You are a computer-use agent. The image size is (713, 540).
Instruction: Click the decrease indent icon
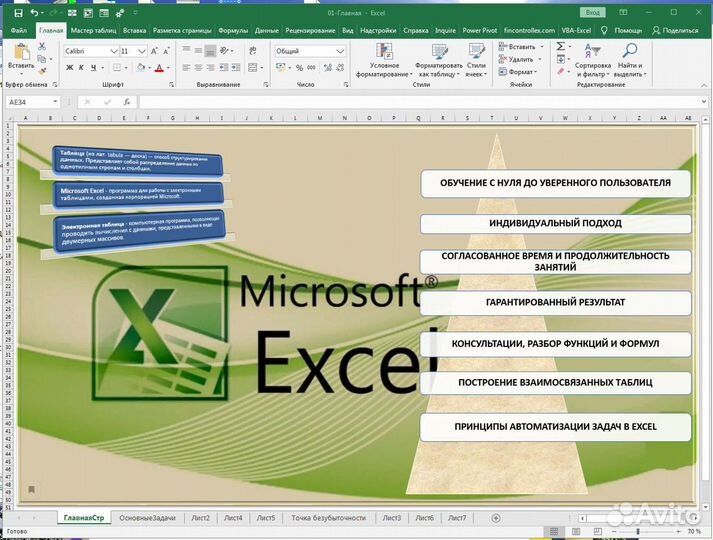223,68
